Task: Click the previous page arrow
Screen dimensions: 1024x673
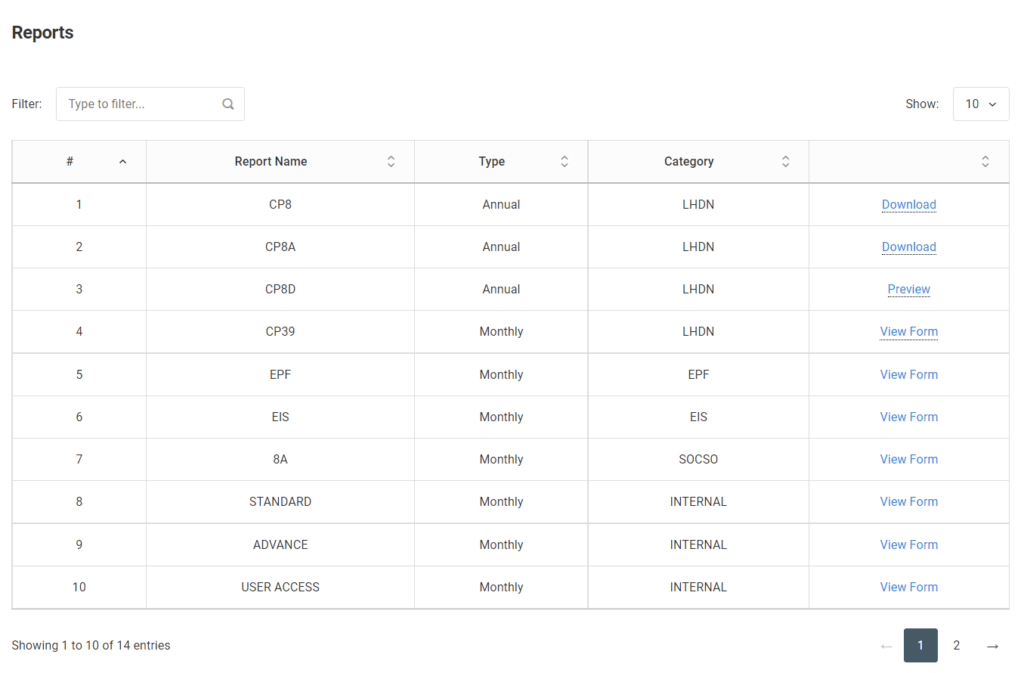Action: [886, 646]
